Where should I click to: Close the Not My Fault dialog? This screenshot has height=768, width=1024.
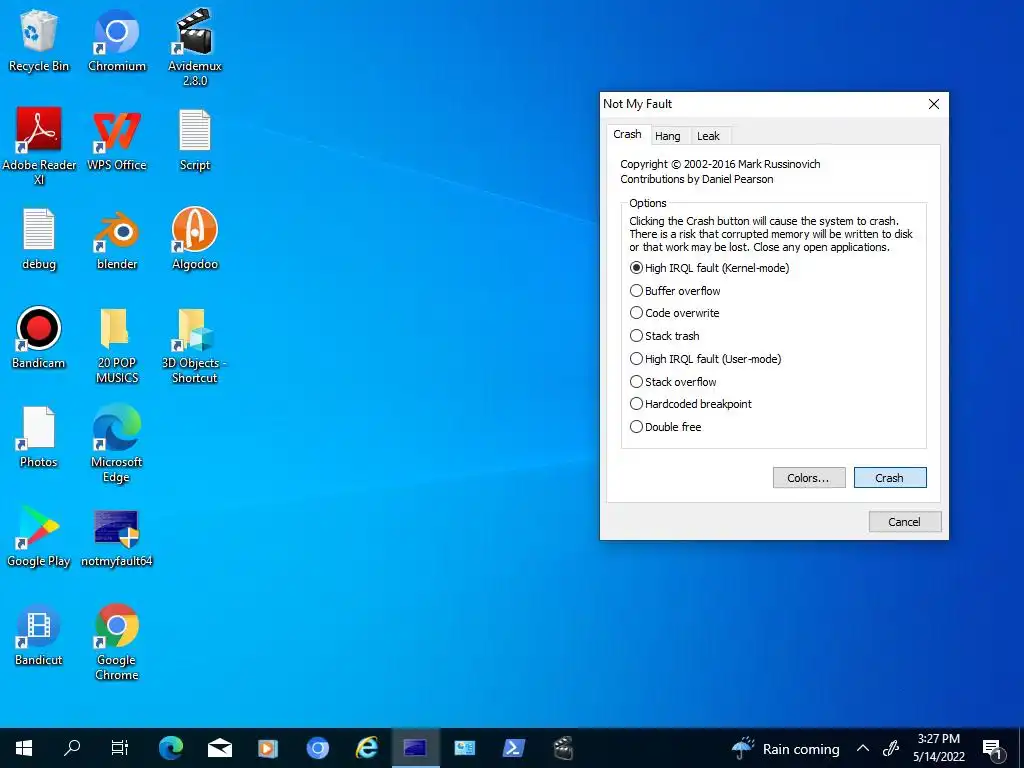(934, 104)
